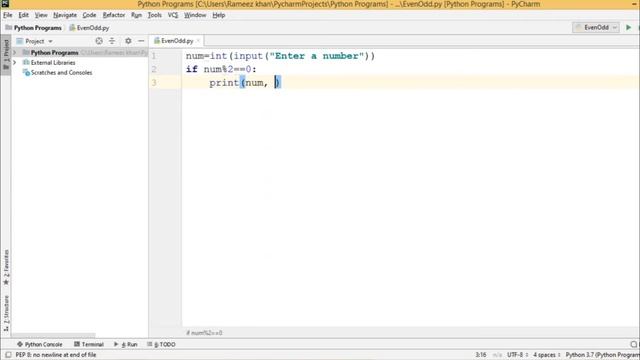Click EvenOdd.py breadcrumb in navigation bar
Viewport: 640px width, 360px height.
tap(89, 28)
